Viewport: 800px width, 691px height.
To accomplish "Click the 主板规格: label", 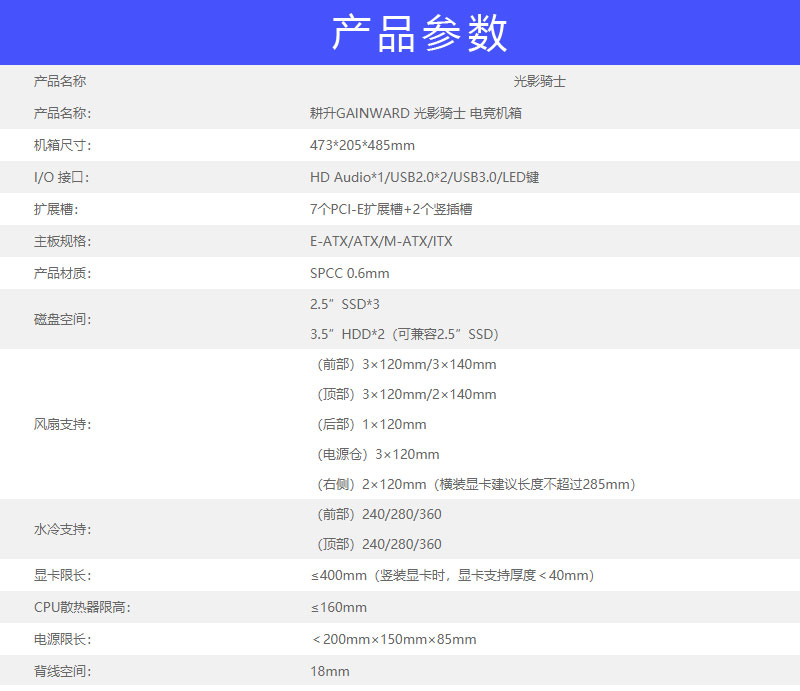I will (62, 241).
